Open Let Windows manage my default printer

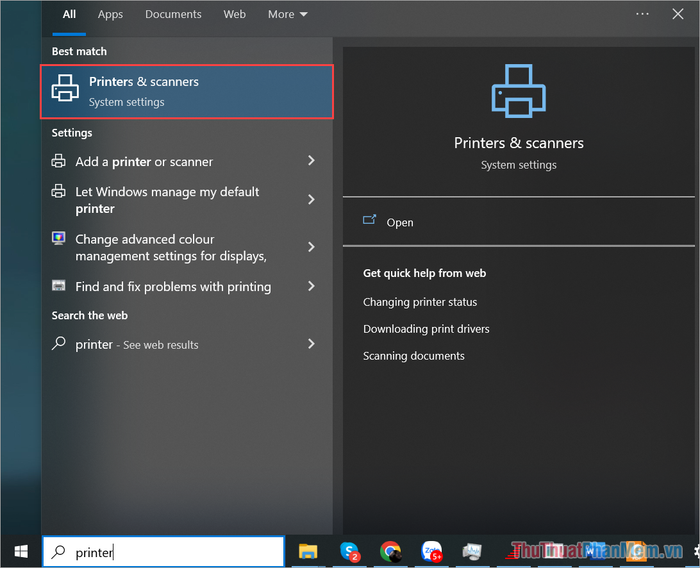click(187, 200)
